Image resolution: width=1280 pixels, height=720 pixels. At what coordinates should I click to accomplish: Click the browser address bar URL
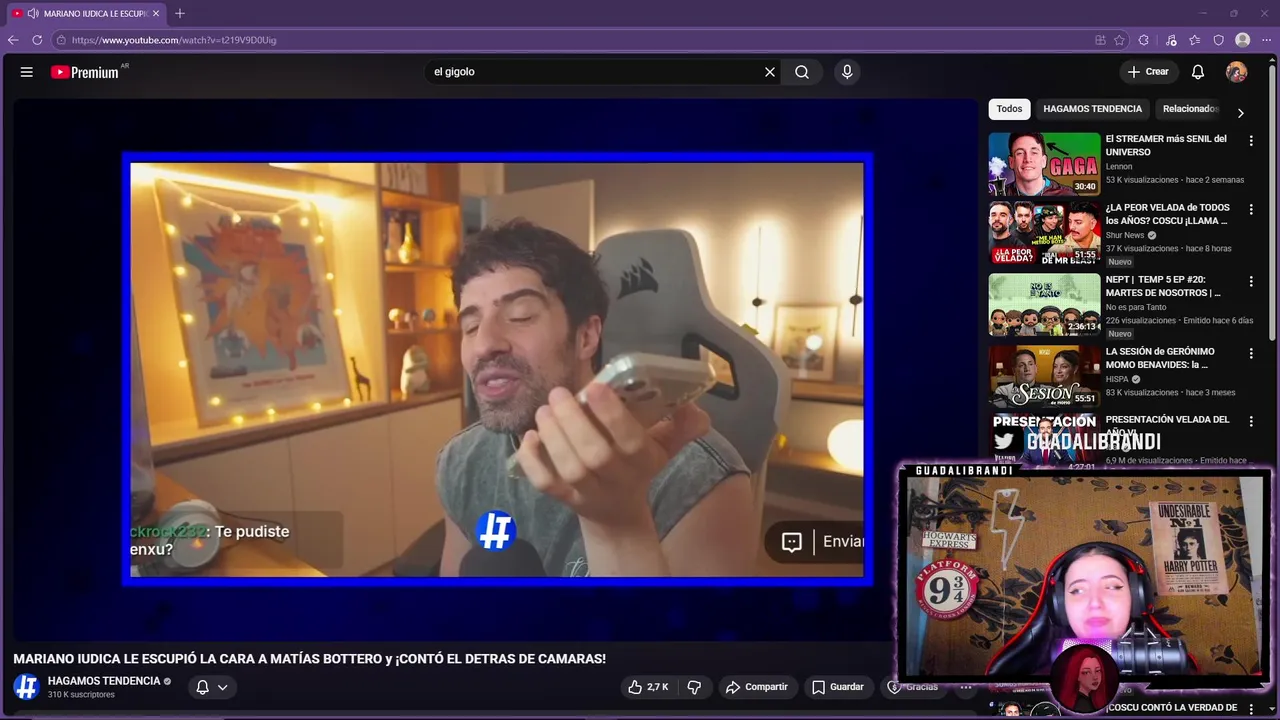pyautogui.click(x=174, y=40)
